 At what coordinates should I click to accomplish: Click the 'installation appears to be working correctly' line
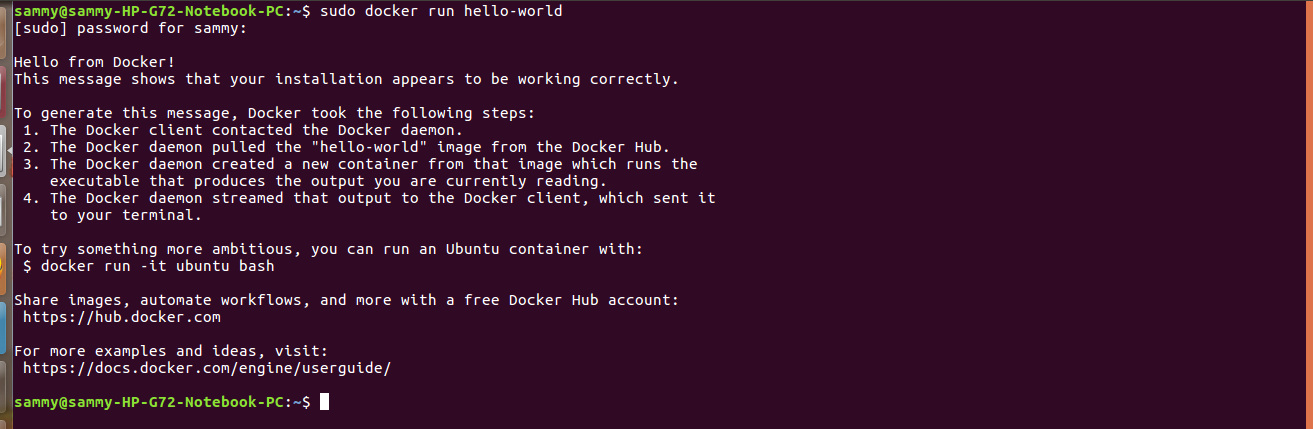click(x=346, y=79)
